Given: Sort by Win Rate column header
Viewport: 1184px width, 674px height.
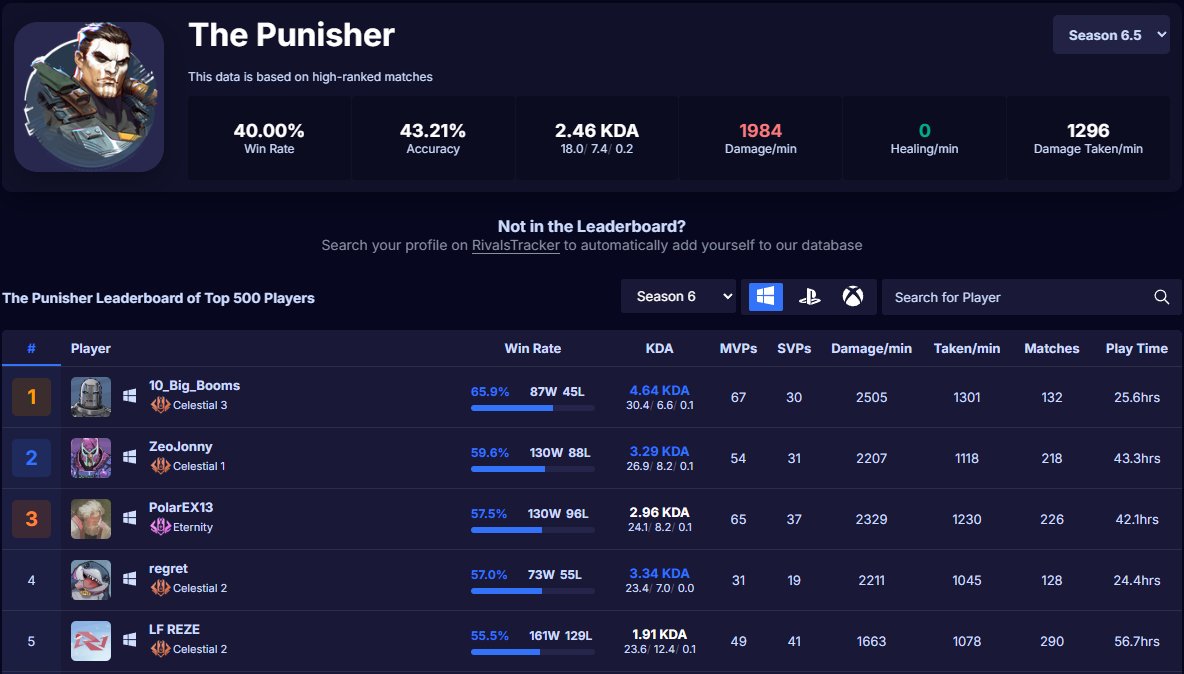Looking at the screenshot, I should [532, 348].
